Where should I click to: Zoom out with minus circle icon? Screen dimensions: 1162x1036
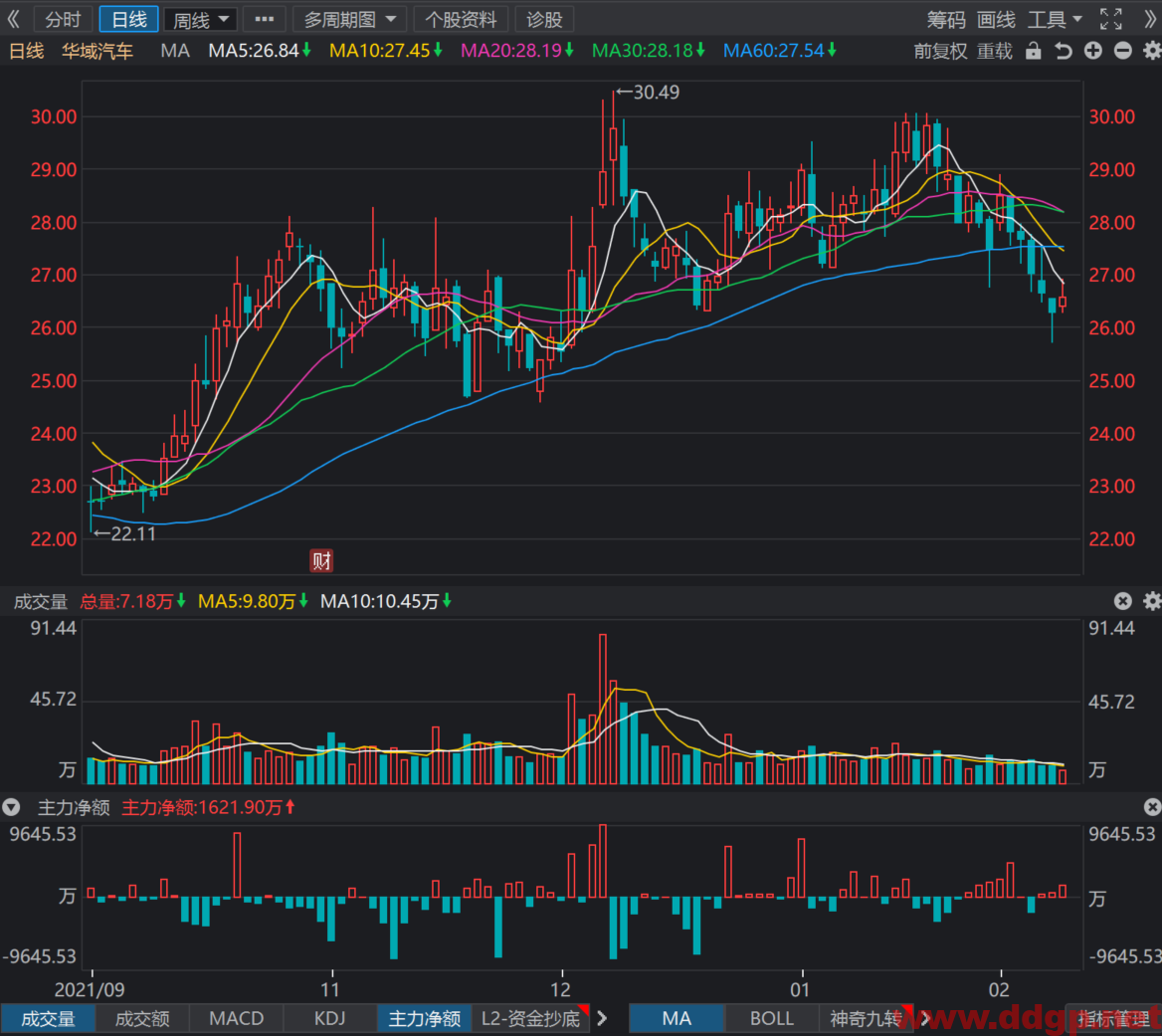[1123, 51]
